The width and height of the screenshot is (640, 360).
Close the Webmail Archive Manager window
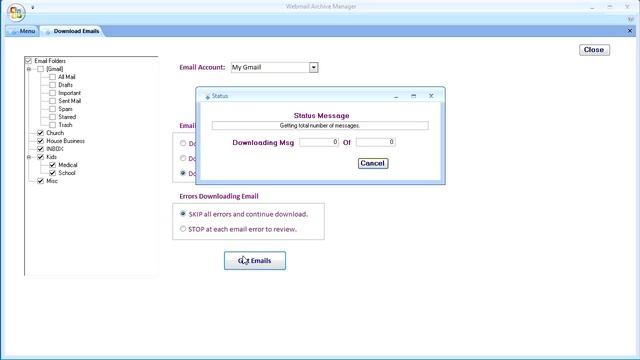(x=627, y=7)
